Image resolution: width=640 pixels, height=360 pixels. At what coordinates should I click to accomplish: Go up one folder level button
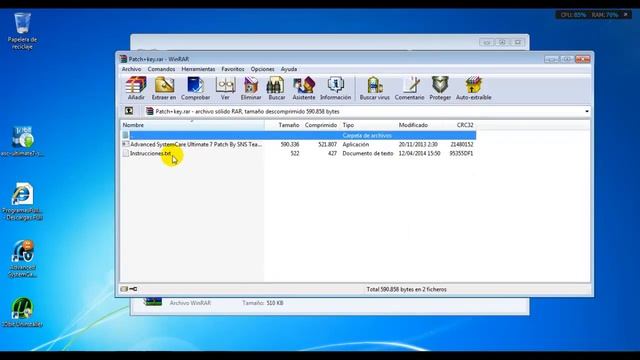129,111
